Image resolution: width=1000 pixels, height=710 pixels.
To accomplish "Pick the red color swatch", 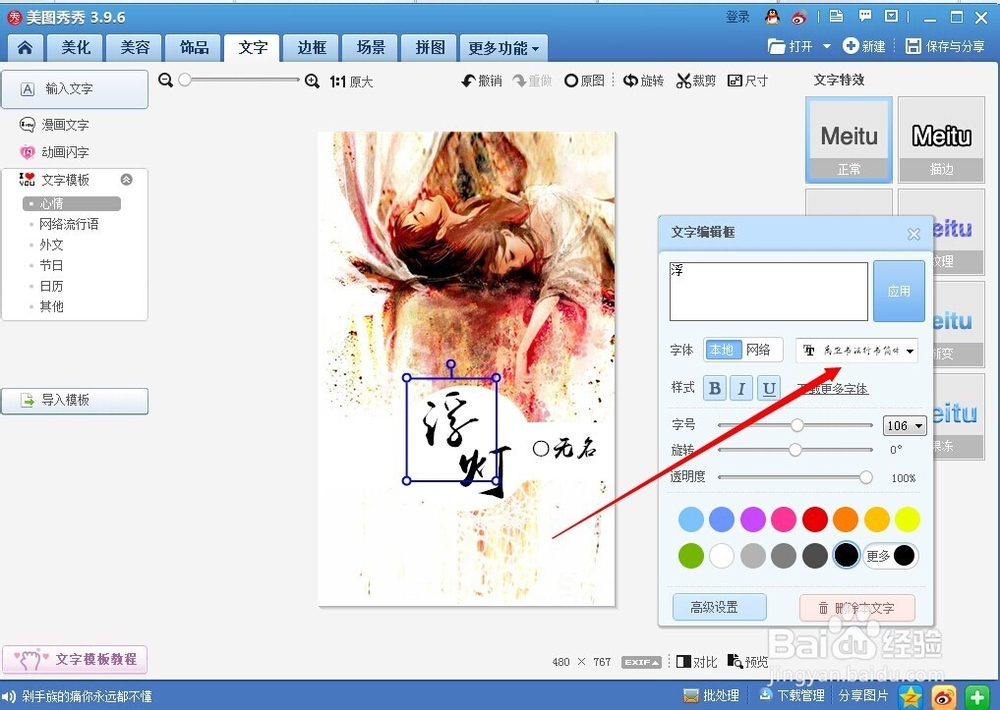I will pos(814,519).
